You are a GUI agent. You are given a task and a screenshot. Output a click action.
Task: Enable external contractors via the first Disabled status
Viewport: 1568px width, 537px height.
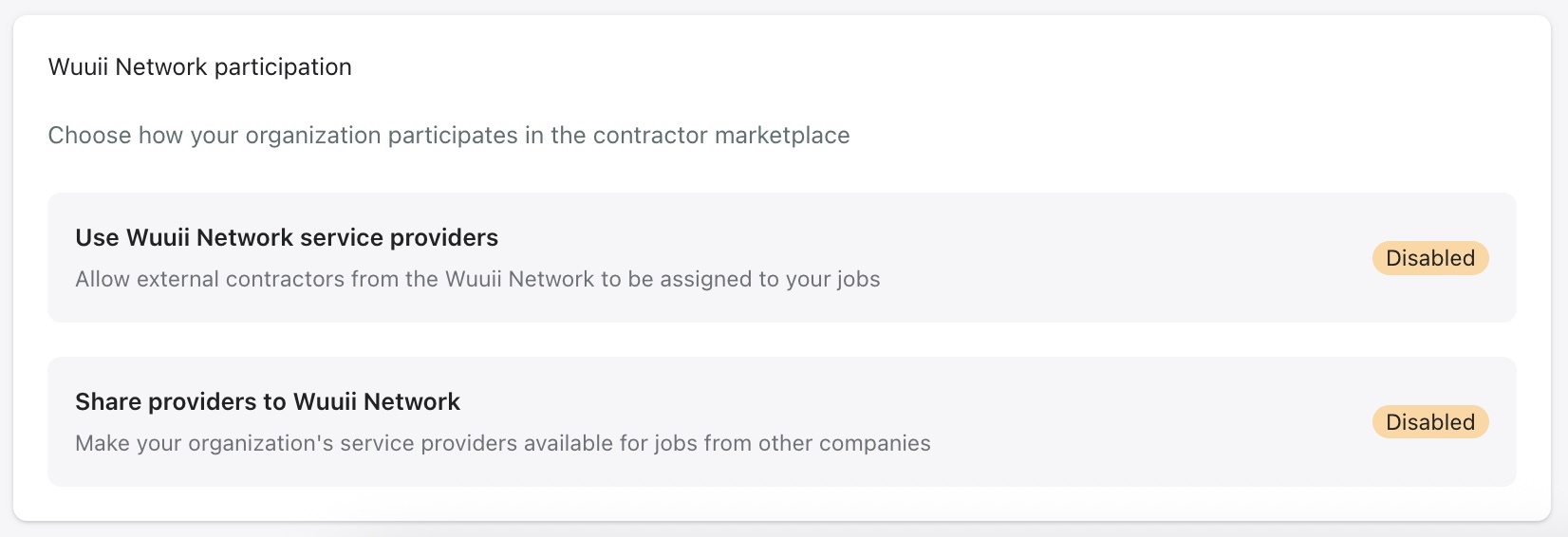1429,258
